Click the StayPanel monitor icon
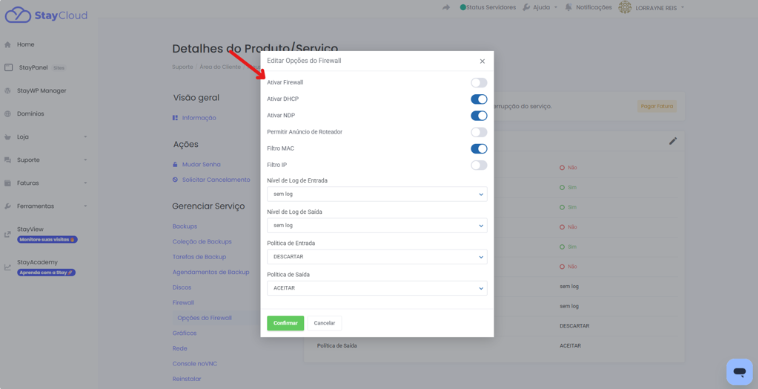The height and width of the screenshot is (389, 758). click(x=8, y=68)
